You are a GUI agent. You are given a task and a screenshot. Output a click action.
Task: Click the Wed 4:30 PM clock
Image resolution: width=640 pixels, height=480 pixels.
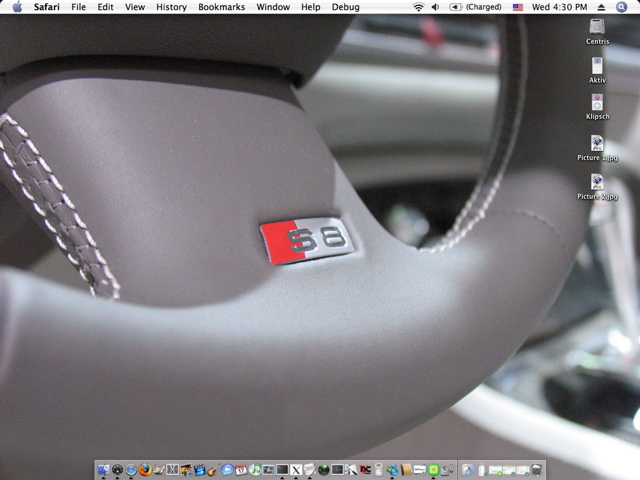click(560, 7)
